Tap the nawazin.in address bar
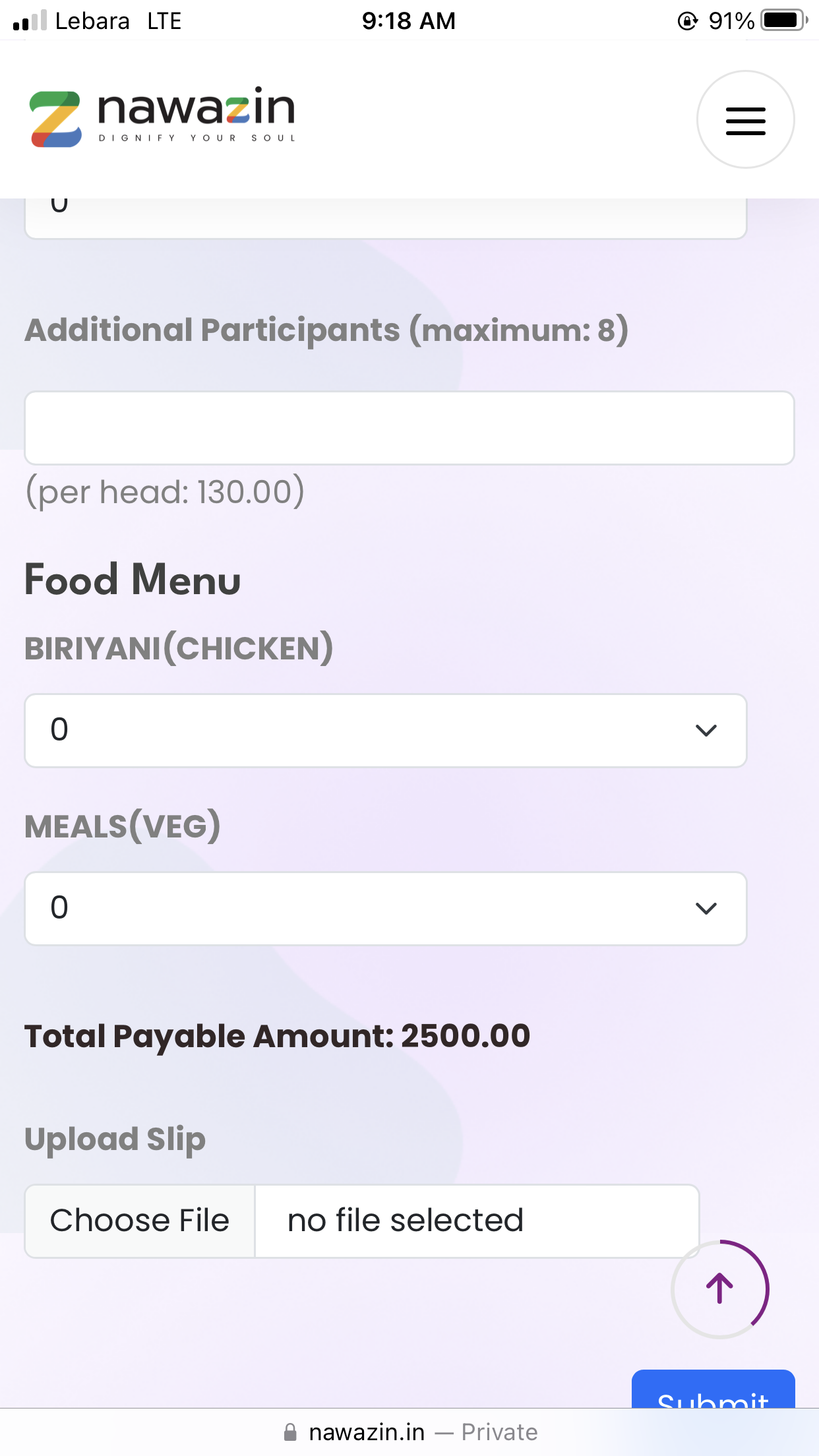Viewport: 819px width, 1456px height. (409, 1432)
